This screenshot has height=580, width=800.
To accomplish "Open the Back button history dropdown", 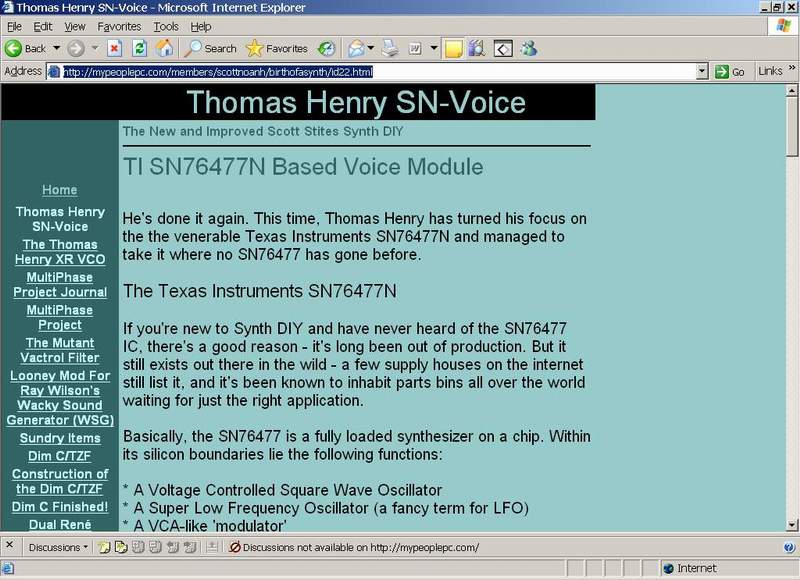I will pos(57,48).
